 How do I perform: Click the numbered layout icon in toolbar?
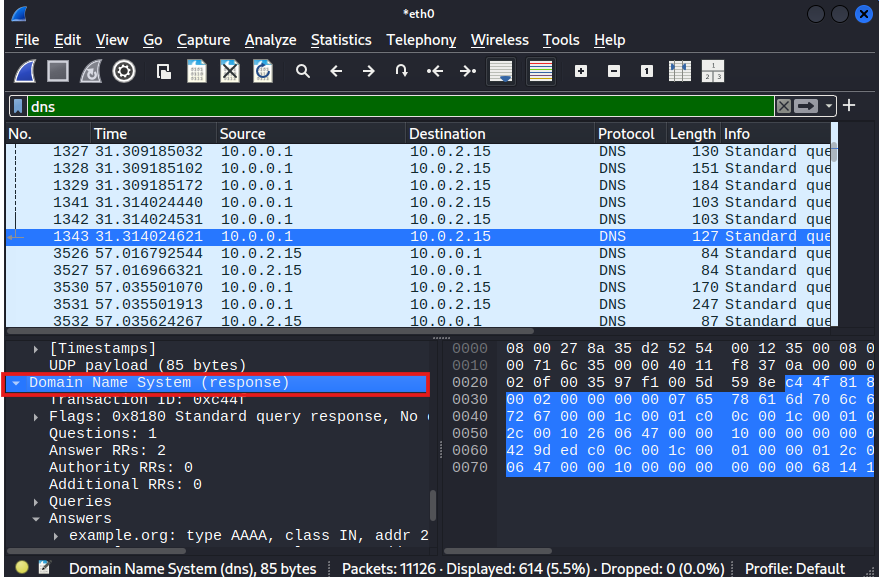(713, 71)
